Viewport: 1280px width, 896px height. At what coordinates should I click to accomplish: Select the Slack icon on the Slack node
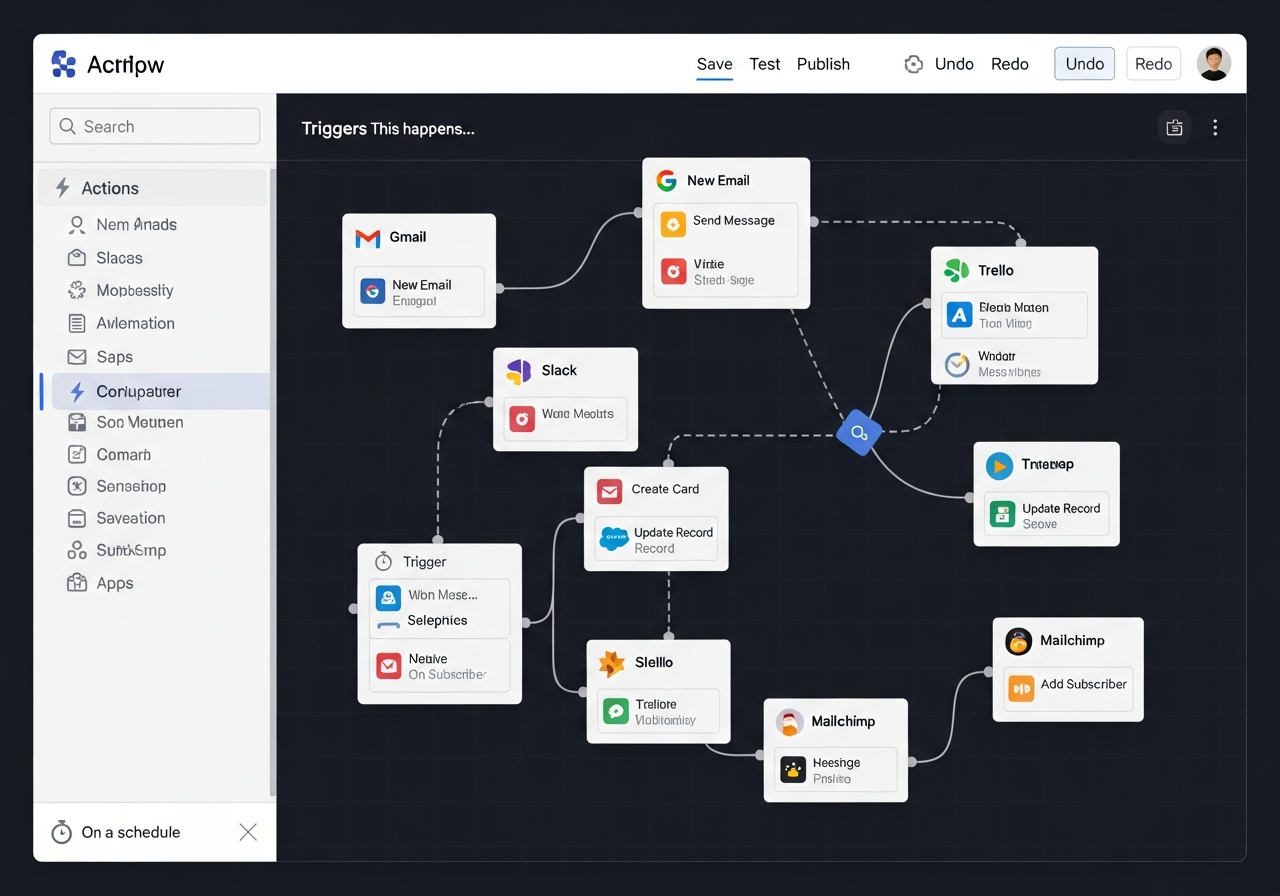point(520,370)
